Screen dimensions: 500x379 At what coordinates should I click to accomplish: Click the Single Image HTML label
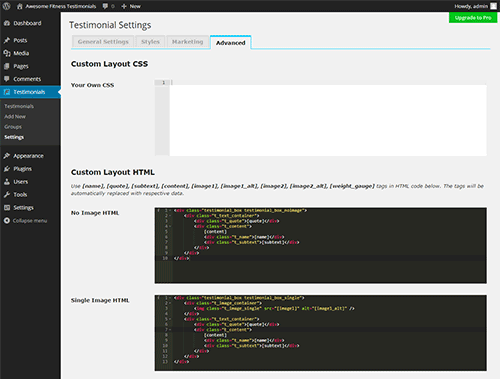[100, 300]
